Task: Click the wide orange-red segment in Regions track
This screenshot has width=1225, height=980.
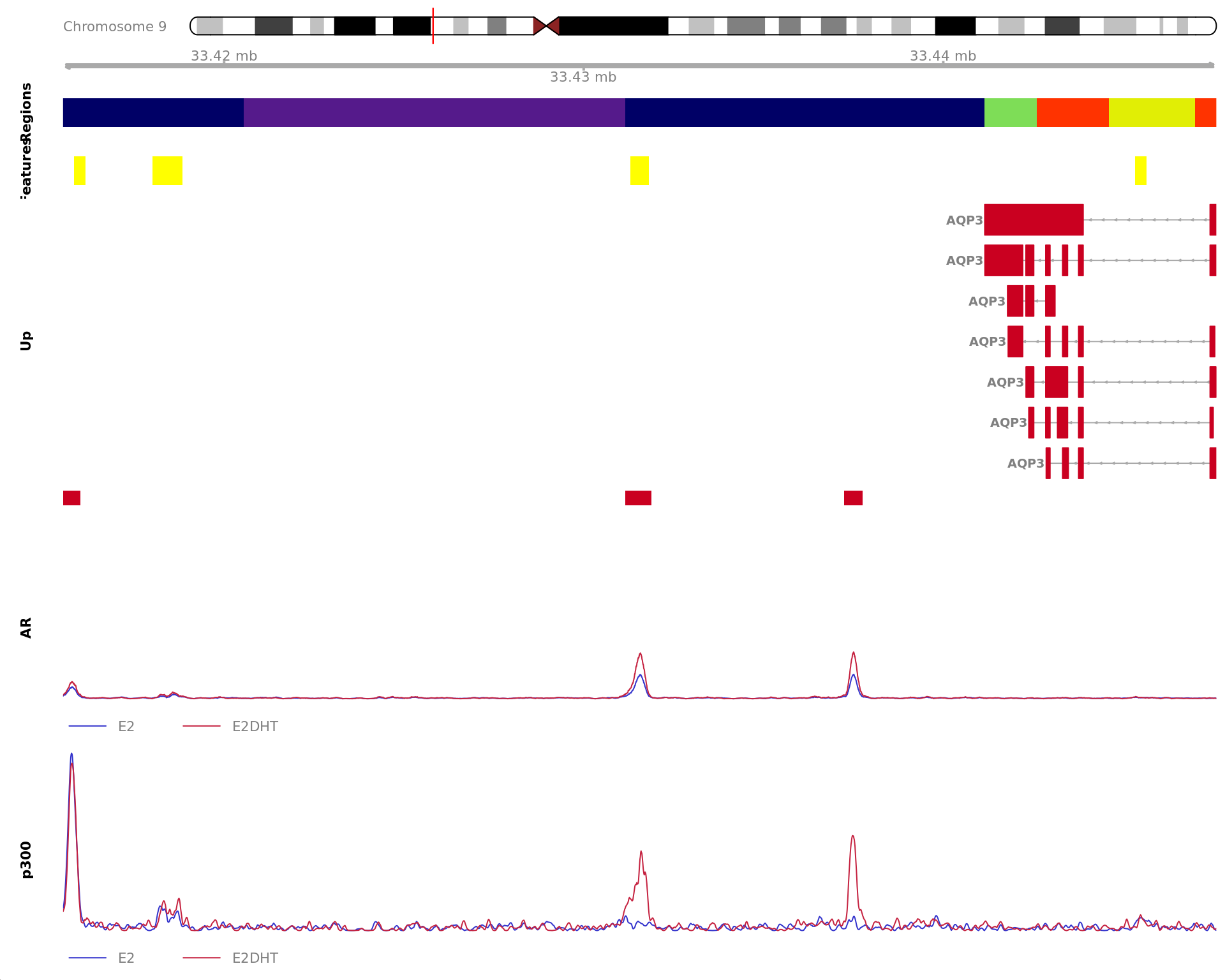Action: [x=1073, y=112]
